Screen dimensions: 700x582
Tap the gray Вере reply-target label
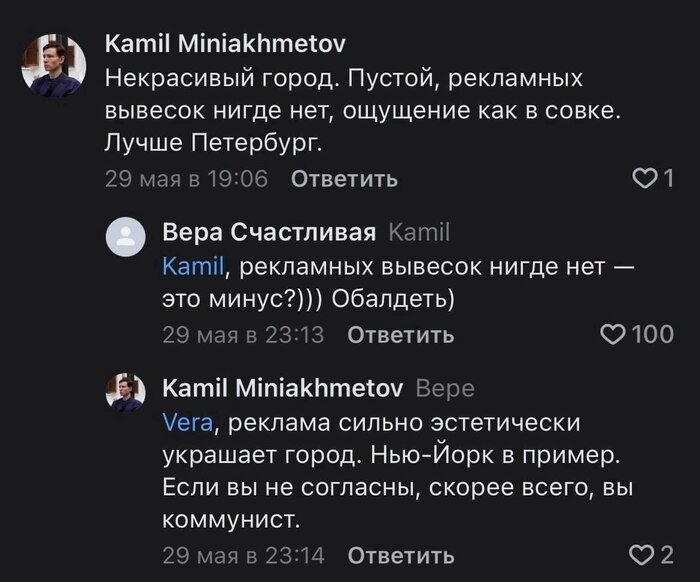click(445, 389)
